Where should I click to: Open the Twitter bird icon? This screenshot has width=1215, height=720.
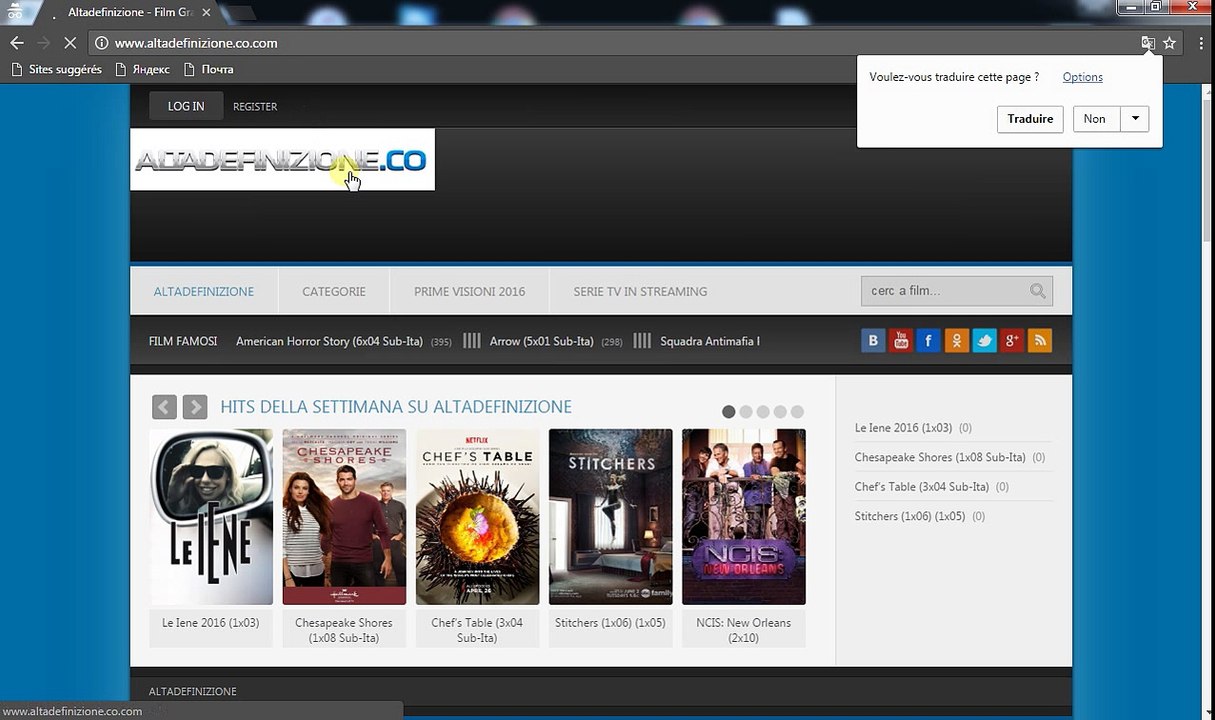point(984,341)
